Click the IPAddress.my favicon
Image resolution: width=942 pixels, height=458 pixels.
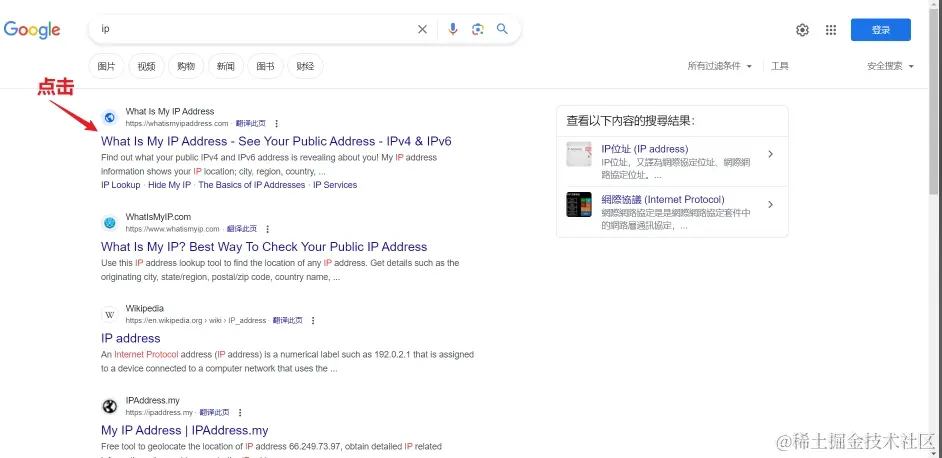[109, 407]
